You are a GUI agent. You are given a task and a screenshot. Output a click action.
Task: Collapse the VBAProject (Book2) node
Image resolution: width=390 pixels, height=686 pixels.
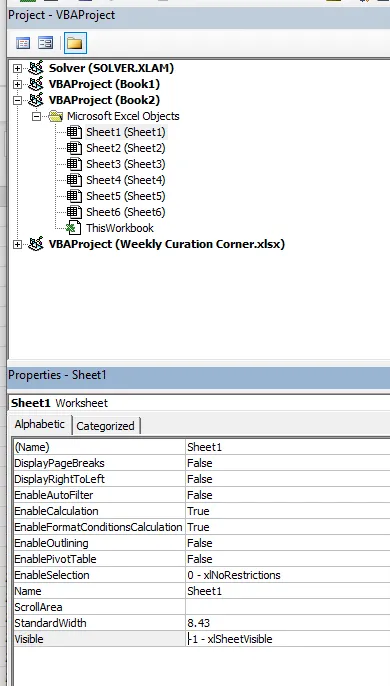click(17, 100)
